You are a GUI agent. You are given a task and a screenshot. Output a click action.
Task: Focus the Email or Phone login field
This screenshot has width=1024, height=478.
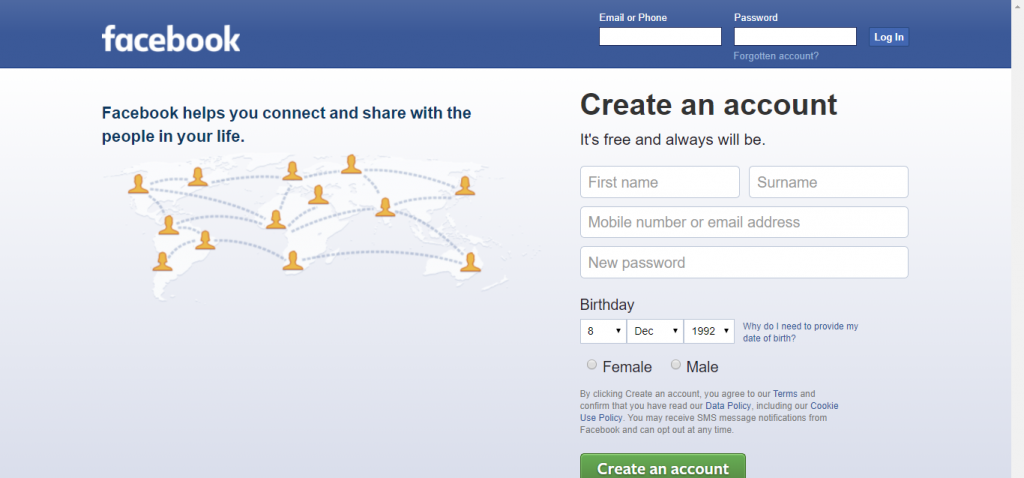click(660, 37)
